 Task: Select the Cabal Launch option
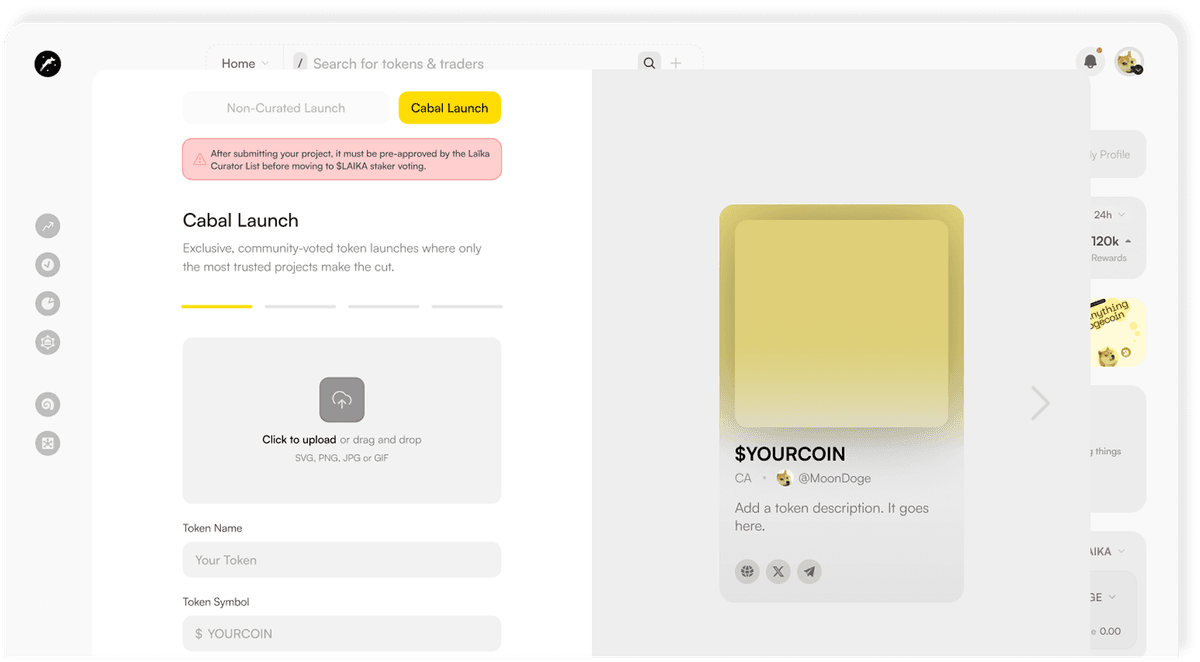(x=449, y=108)
